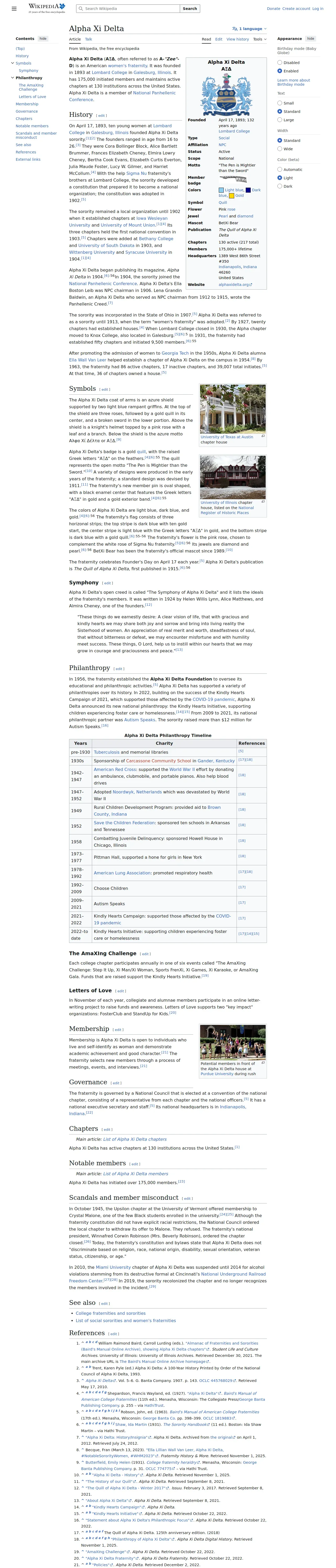Hide the Contents sidebar

point(43,38)
